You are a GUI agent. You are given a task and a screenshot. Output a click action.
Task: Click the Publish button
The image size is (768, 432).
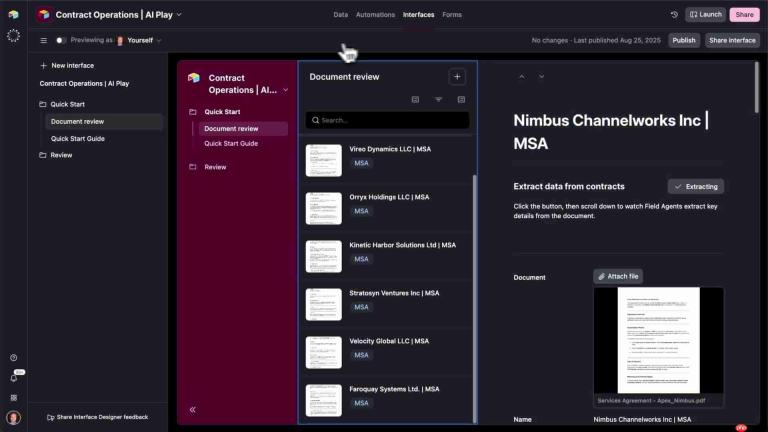(684, 40)
